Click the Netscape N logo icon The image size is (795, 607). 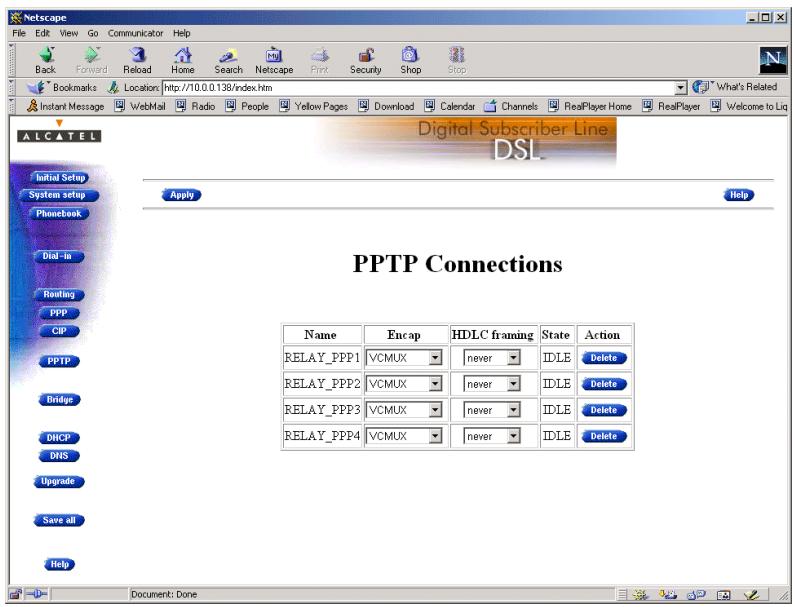coord(773,60)
